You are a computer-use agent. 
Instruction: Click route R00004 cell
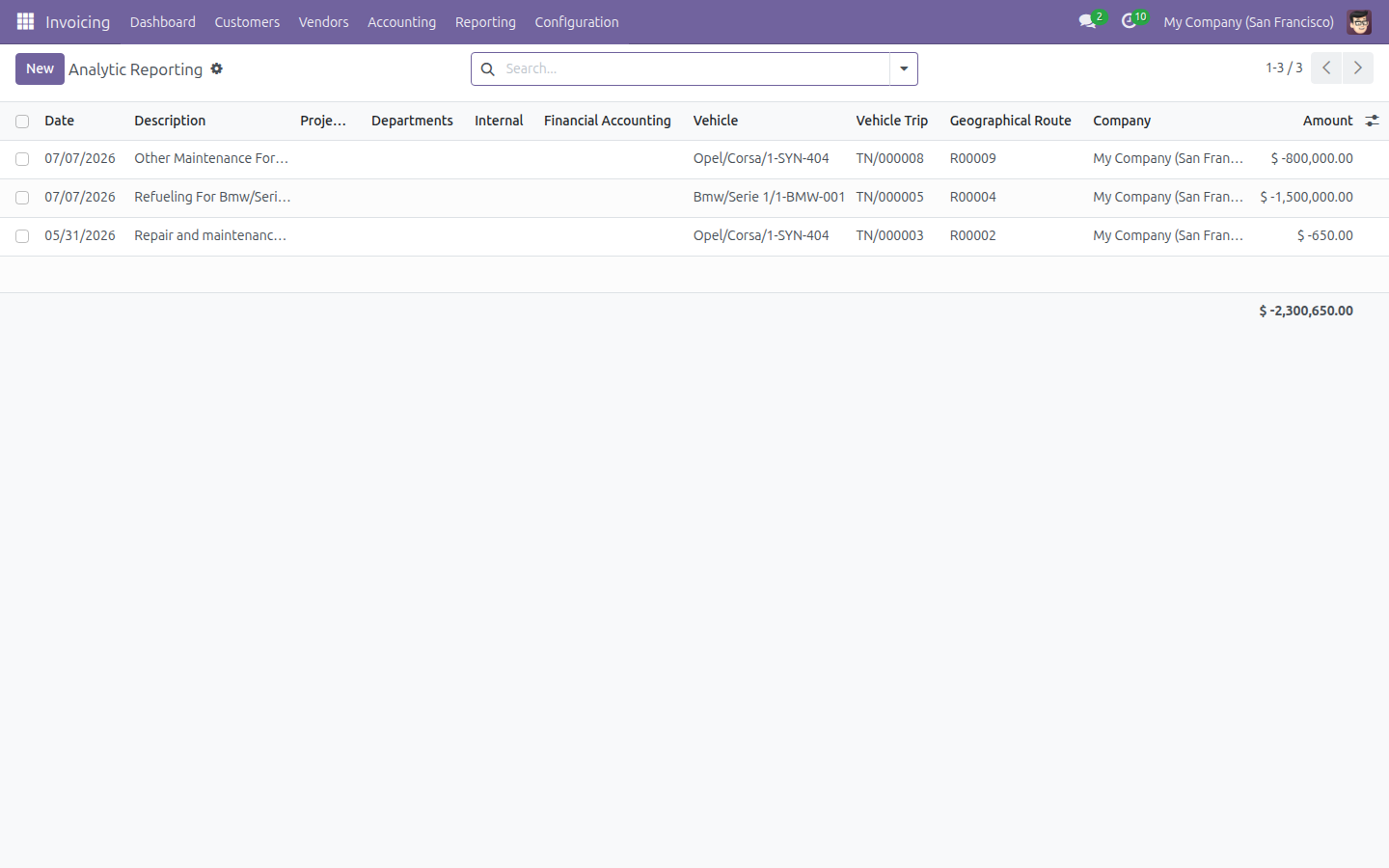click(972, 197)
